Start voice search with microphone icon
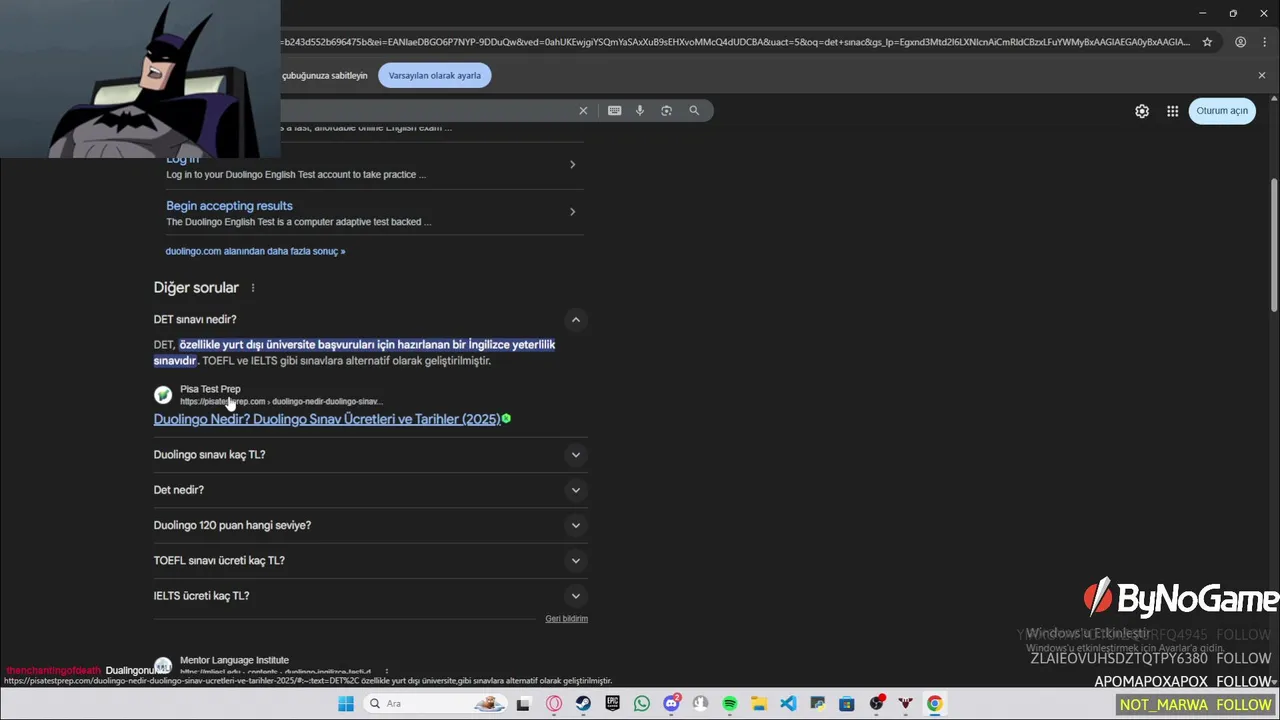 pos(640,111)
